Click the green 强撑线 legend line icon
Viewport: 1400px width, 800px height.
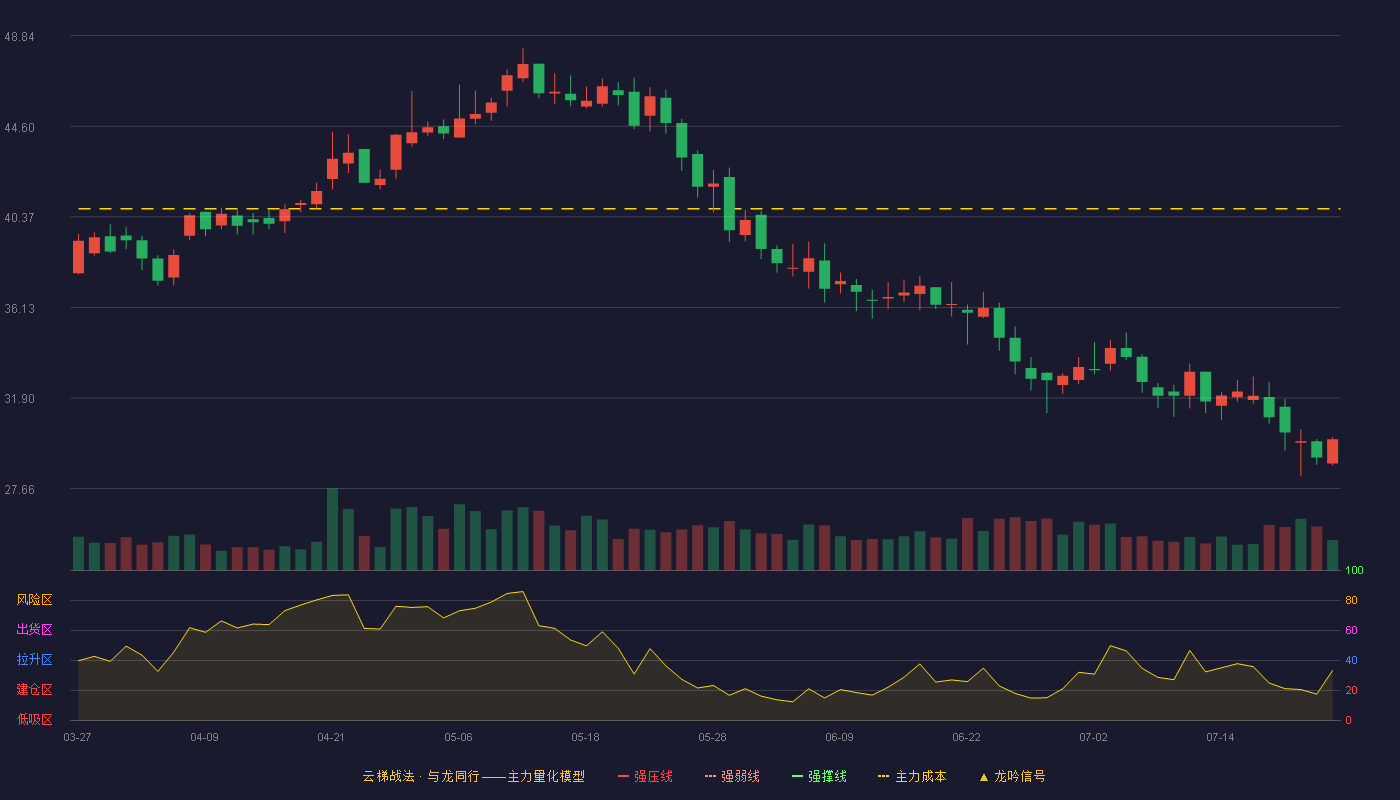(797, 776)
